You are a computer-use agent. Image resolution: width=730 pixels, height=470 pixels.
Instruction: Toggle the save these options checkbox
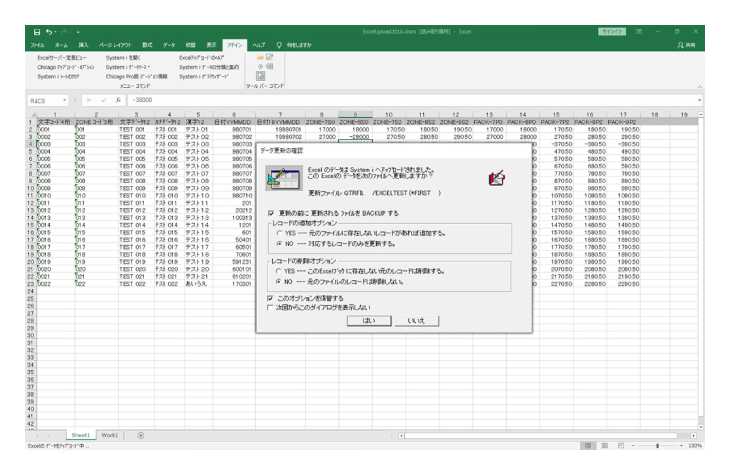point(270,298)
